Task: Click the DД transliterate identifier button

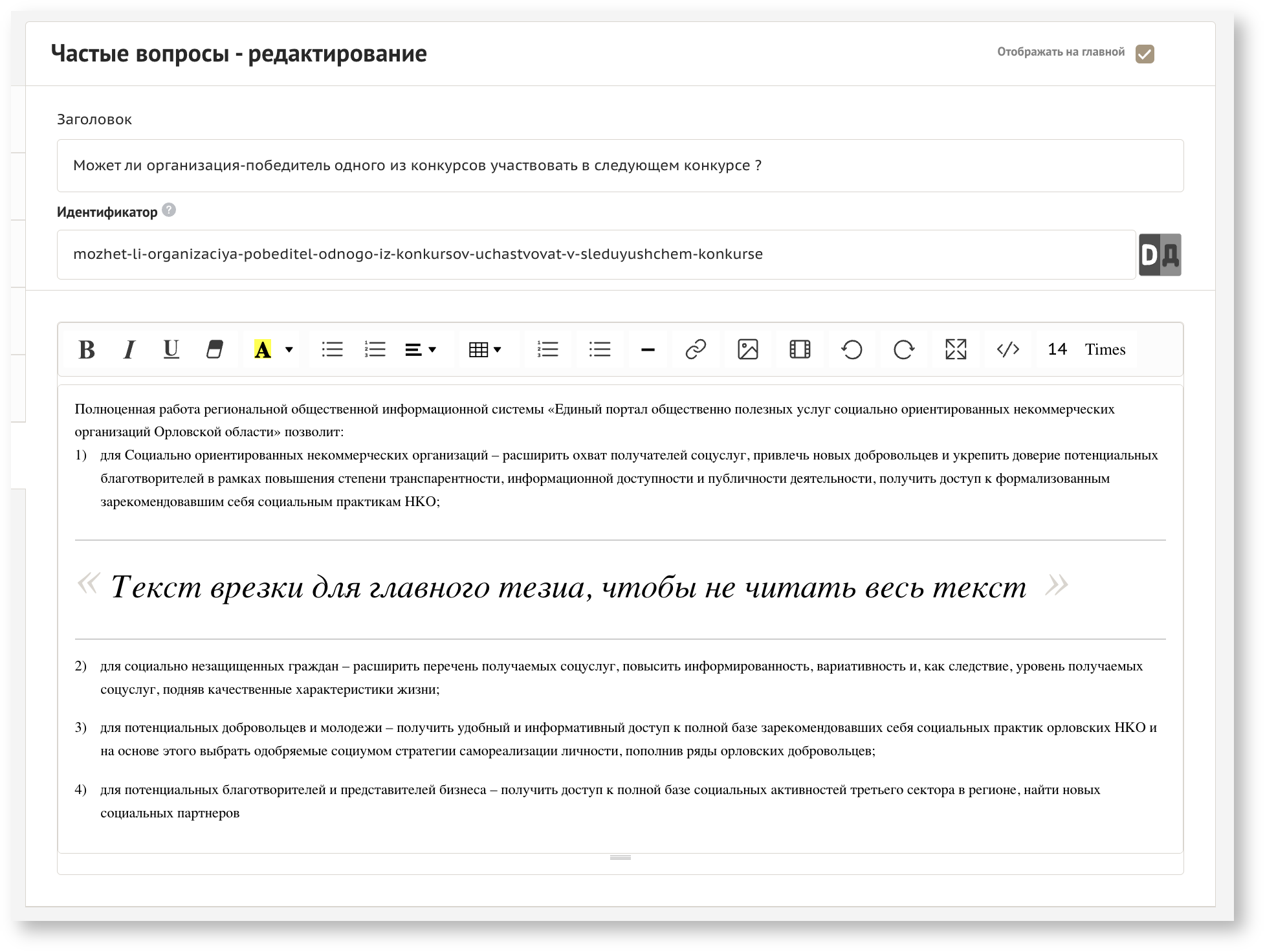Action: [x=1160, y=255]
